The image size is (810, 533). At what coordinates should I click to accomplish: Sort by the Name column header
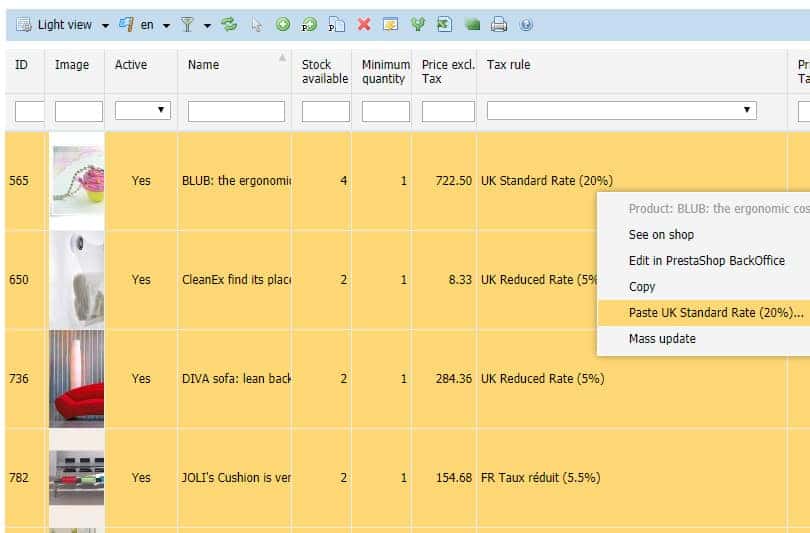[203, 65]
